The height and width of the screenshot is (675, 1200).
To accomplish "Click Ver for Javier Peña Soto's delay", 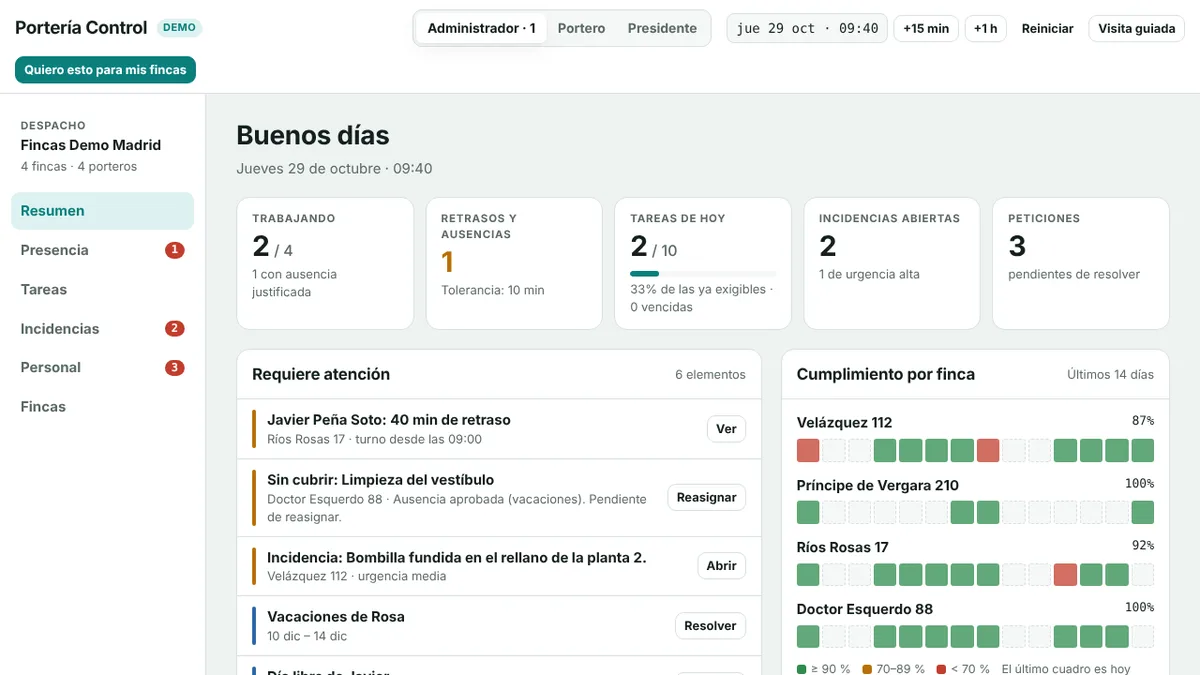I will [726, 429].
